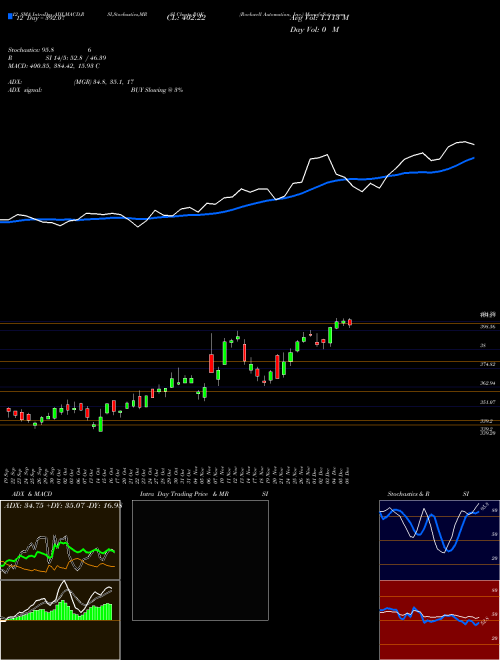Click the 'Avg Vol: 1.113 M' label
Image resolution: width=500 pixels, height=660 pixels.
click(319, 18)
